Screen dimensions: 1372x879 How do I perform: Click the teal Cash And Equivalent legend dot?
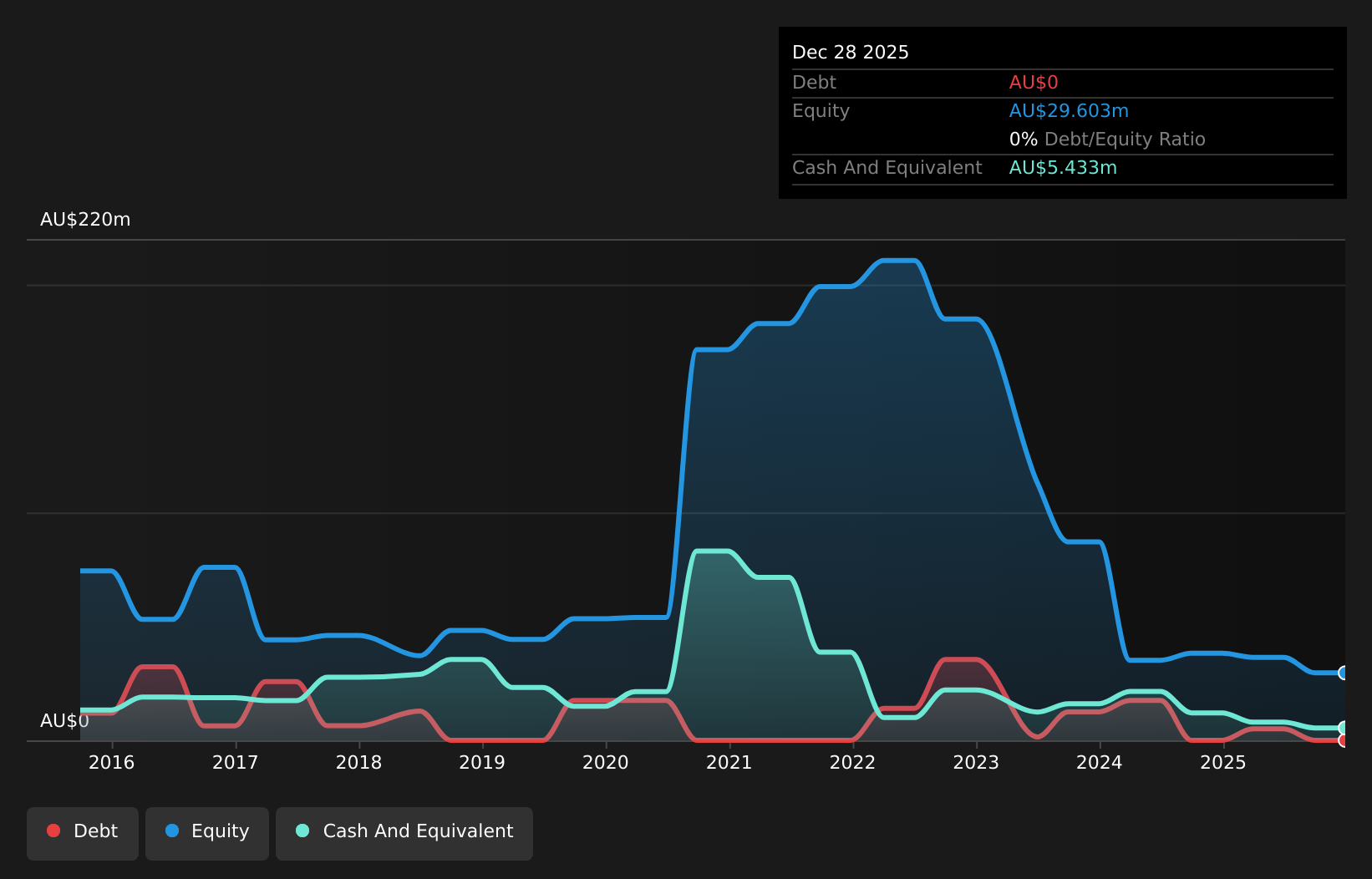pyautogui.click(x=302, y=831)
